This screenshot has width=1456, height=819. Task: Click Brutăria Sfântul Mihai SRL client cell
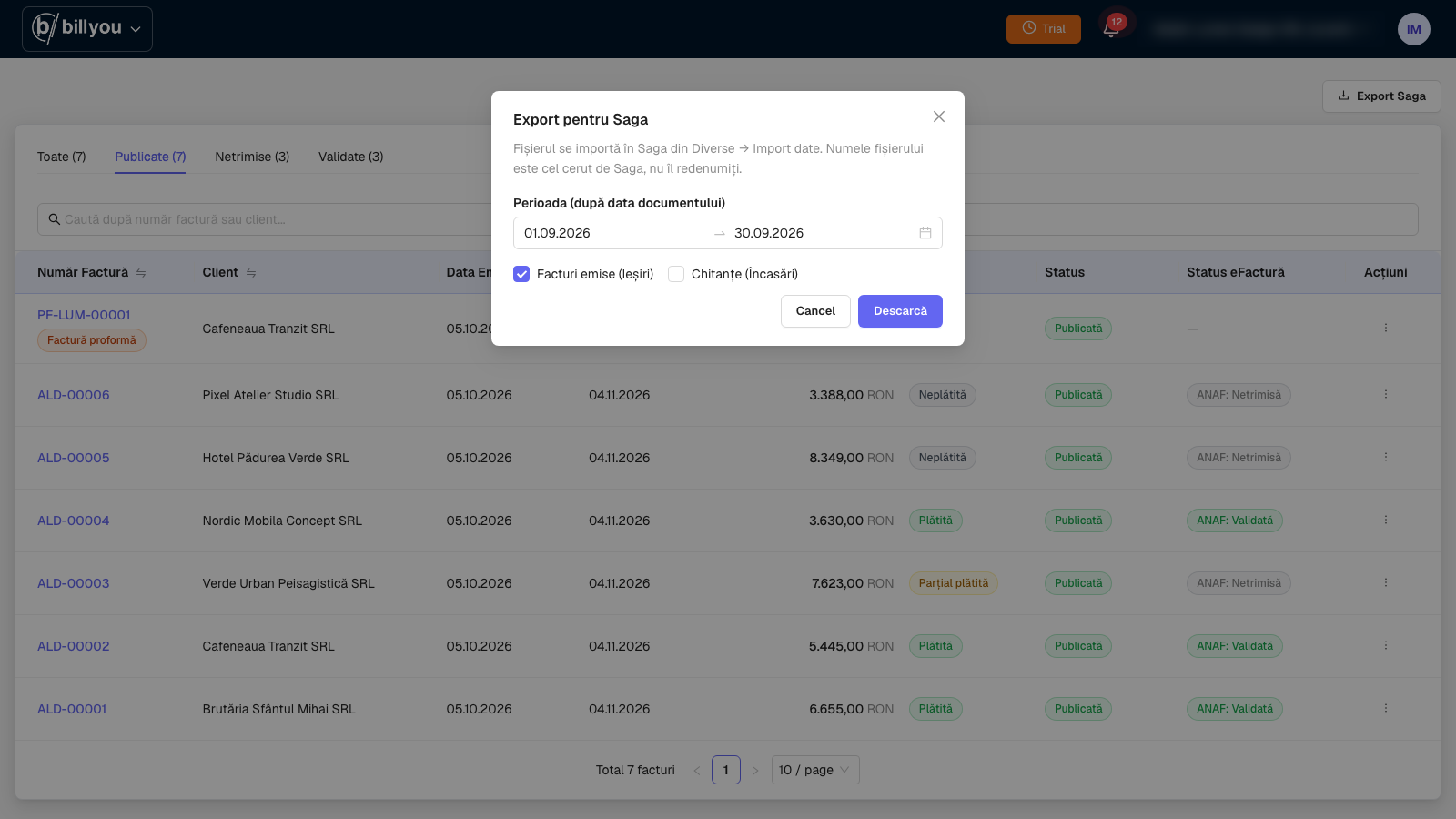tap(279, 709)
